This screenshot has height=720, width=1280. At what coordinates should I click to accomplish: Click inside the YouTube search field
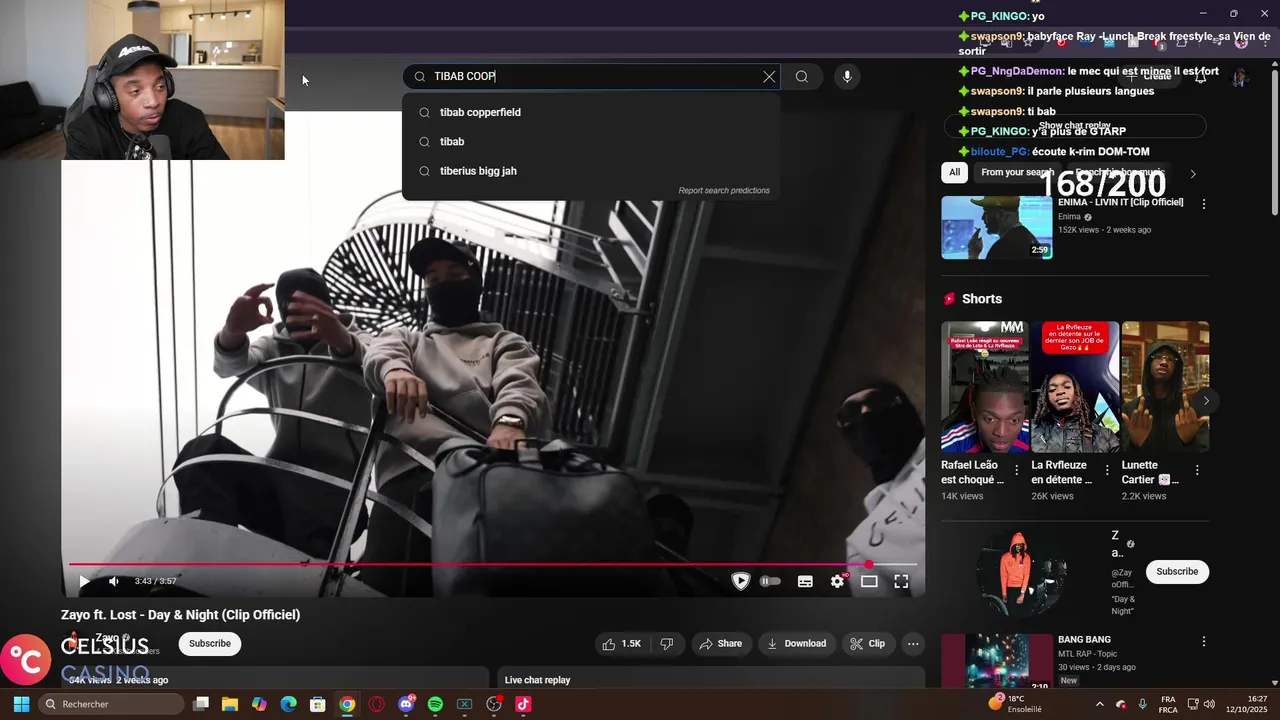(594, 77)
